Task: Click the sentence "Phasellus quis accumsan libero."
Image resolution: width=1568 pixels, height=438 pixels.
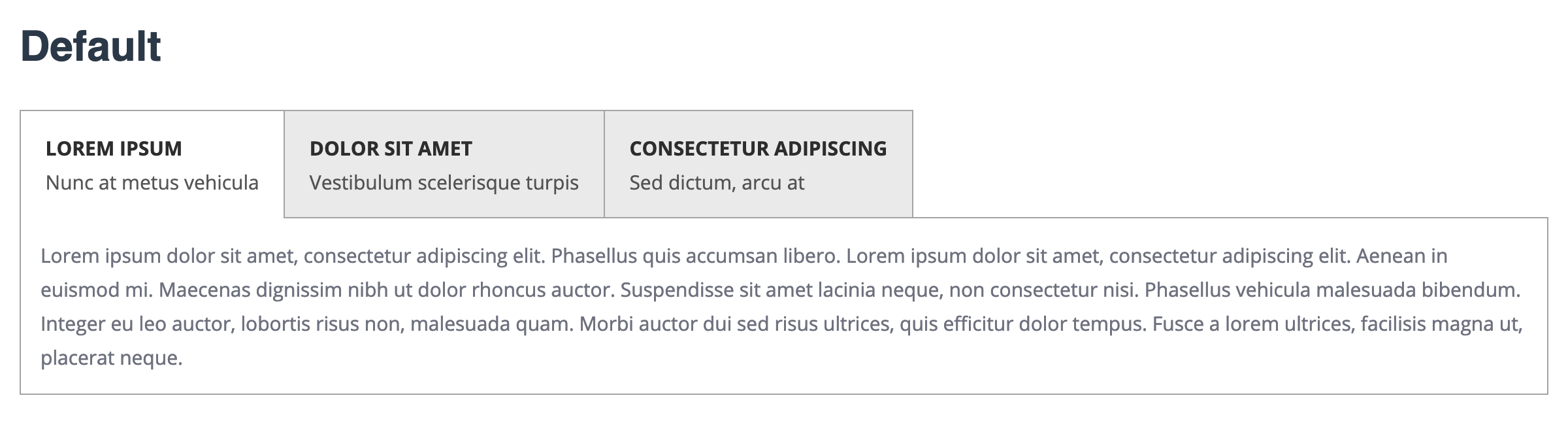Action: pyautogui.click(x=695, y=256)
